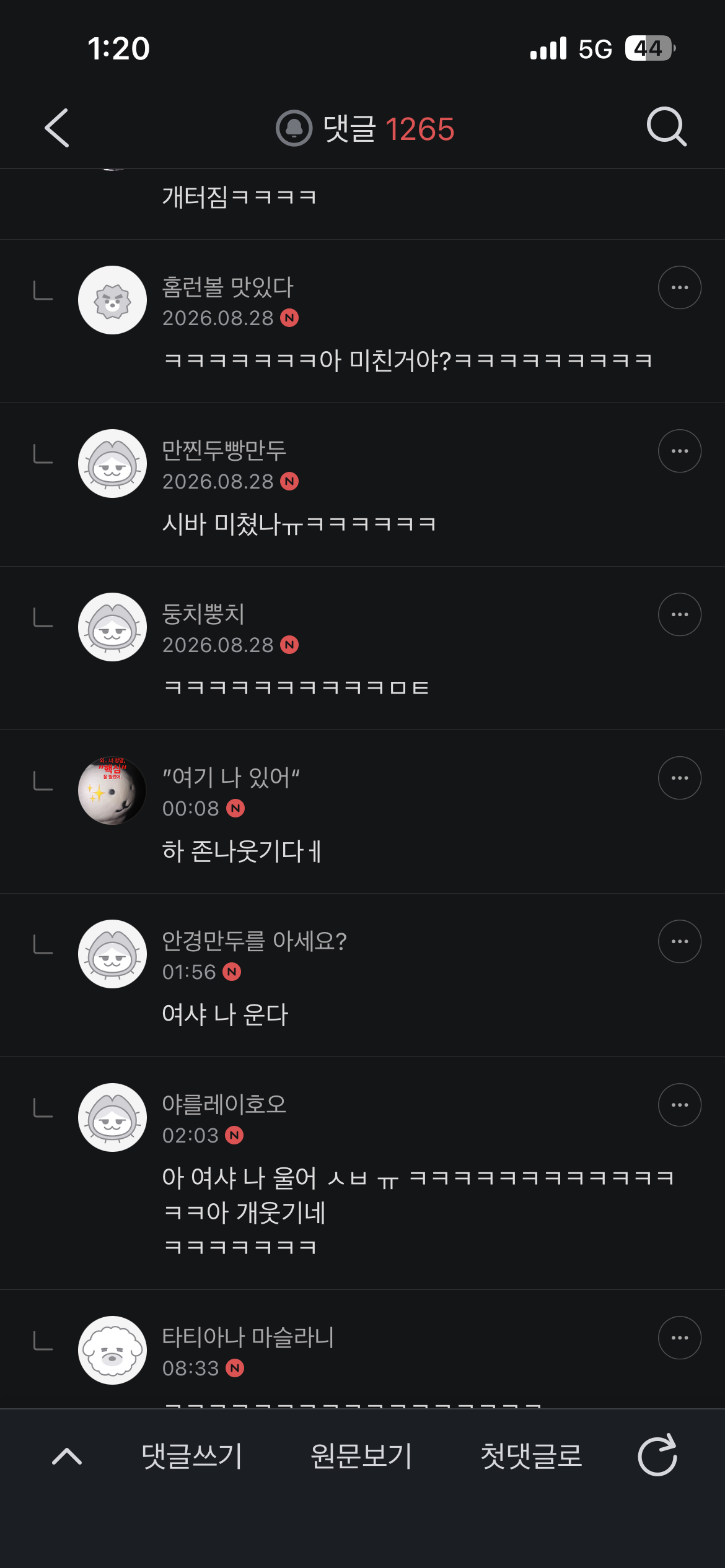Open comment search with magnifier icon
Image resolution: width=725 pixels, height=1568 pixels.
pos(667,127)
